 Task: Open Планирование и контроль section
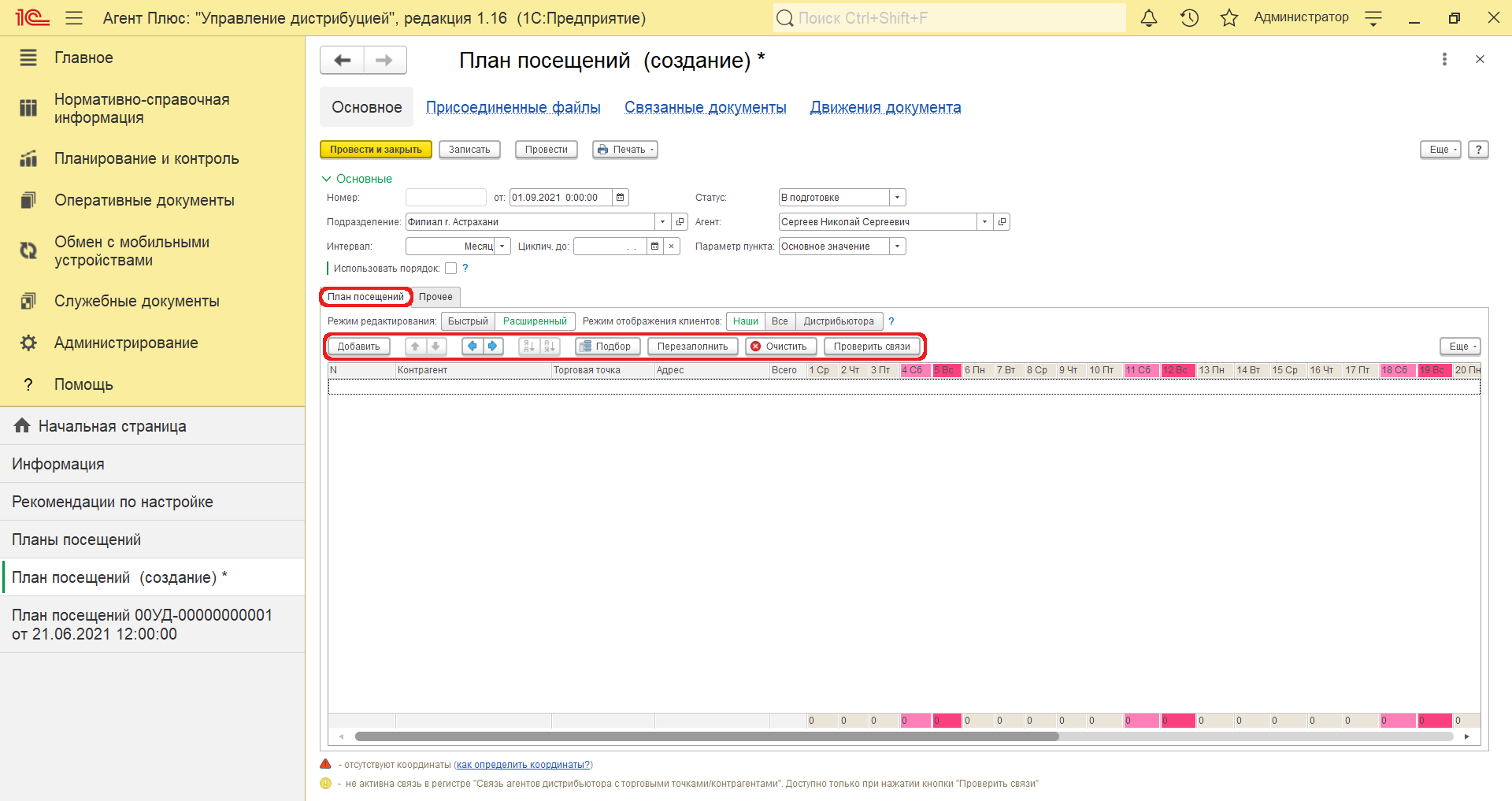coord(146,158)
